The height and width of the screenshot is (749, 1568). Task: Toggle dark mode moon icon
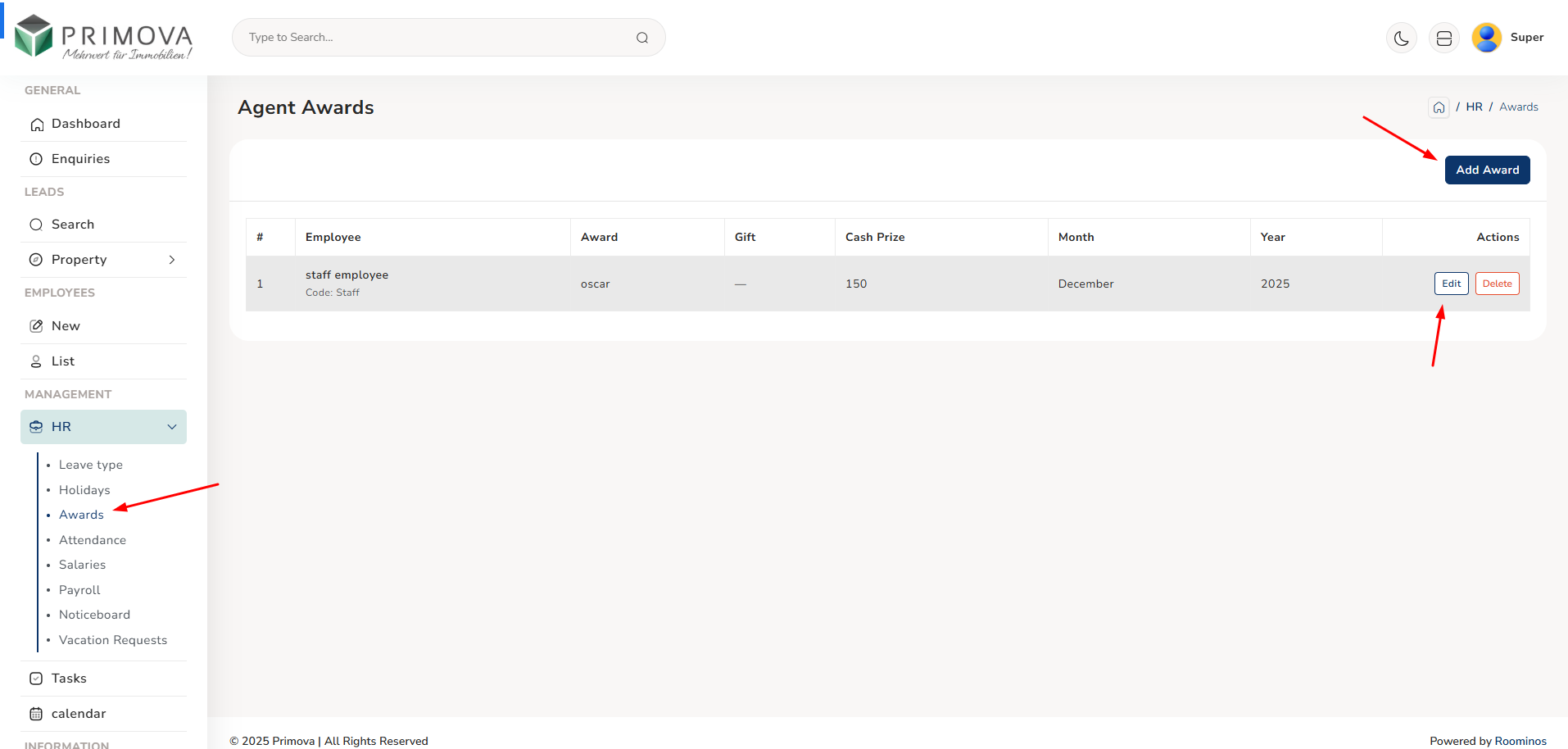(x=1401, y=38)
